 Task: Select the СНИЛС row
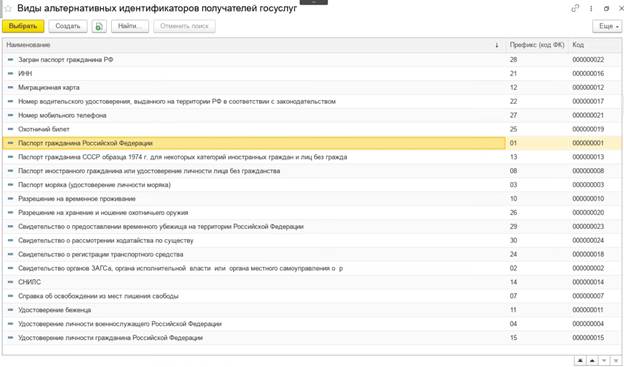click(x=312, y=282)
